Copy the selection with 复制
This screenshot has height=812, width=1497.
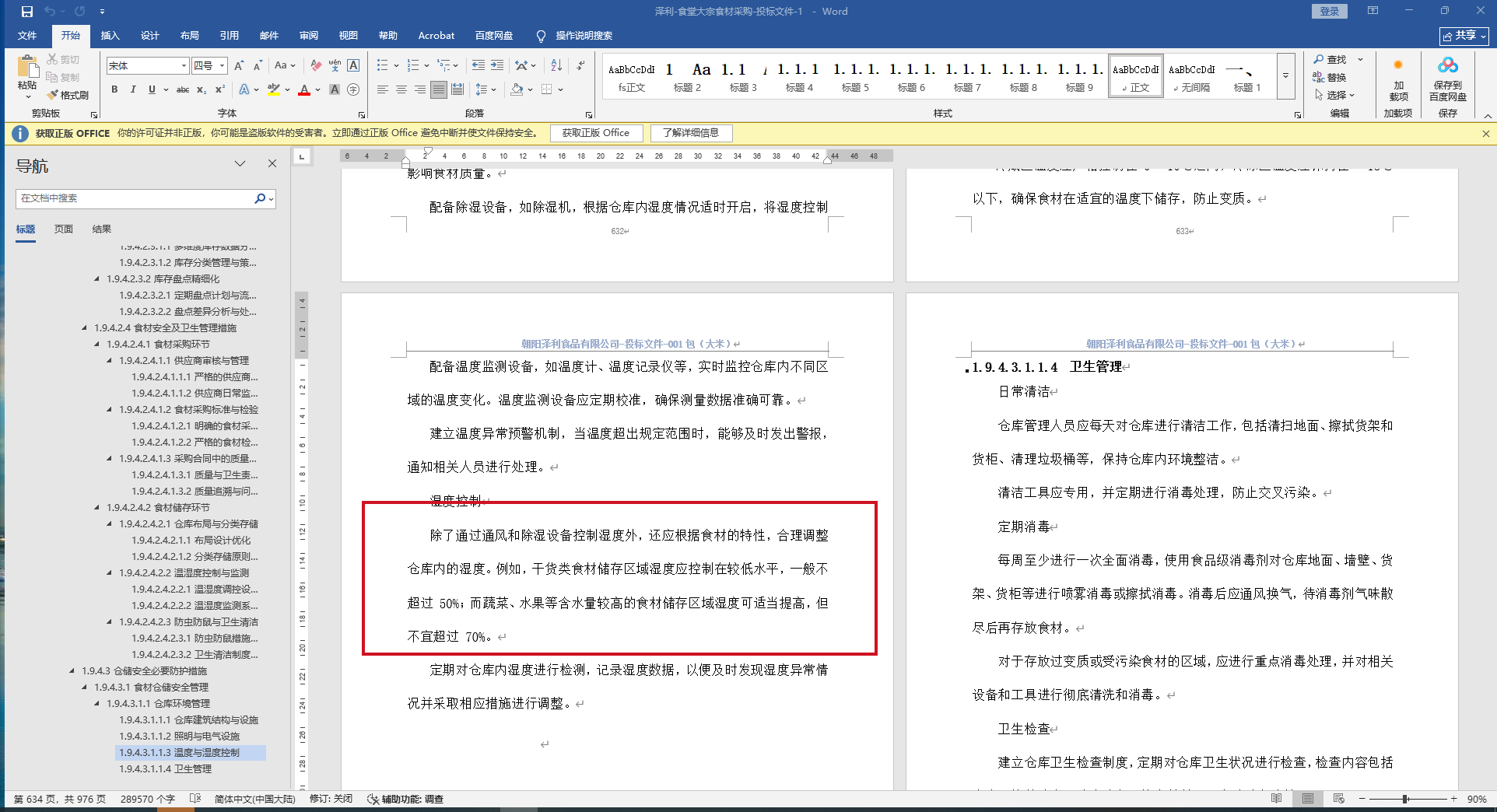[x=63, y=77]
